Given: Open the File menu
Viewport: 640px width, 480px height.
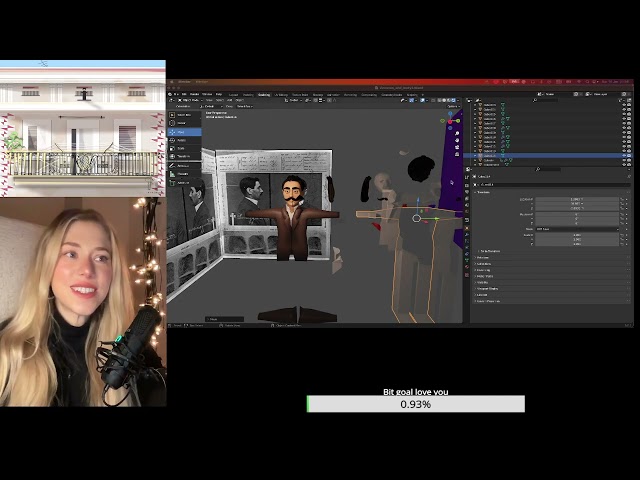Looking at the screenshot, I should coord(176,94).
